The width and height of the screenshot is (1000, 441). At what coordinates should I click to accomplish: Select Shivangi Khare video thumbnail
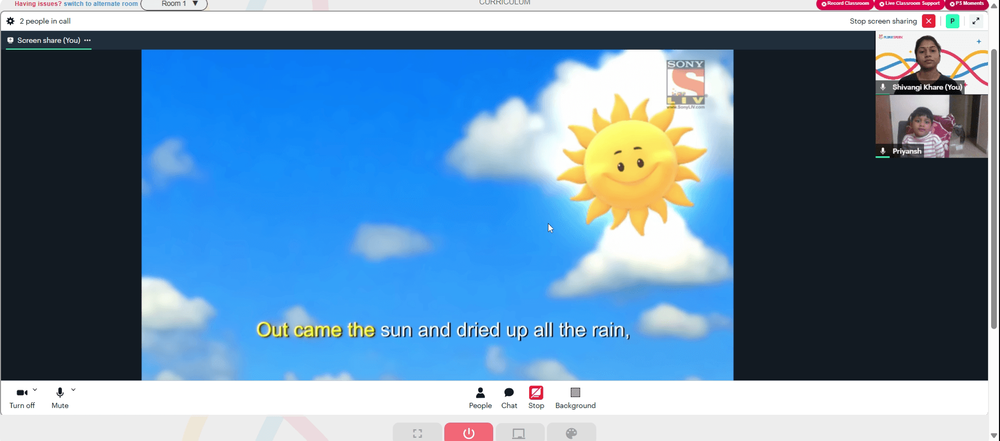(931, 63)
